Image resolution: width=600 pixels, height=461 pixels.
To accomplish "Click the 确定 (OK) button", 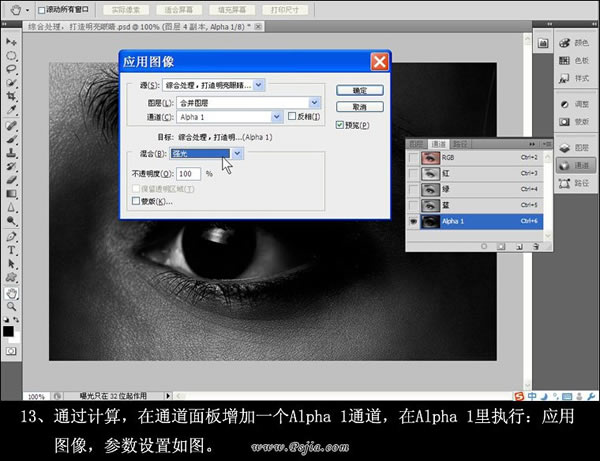I will 360,91.
